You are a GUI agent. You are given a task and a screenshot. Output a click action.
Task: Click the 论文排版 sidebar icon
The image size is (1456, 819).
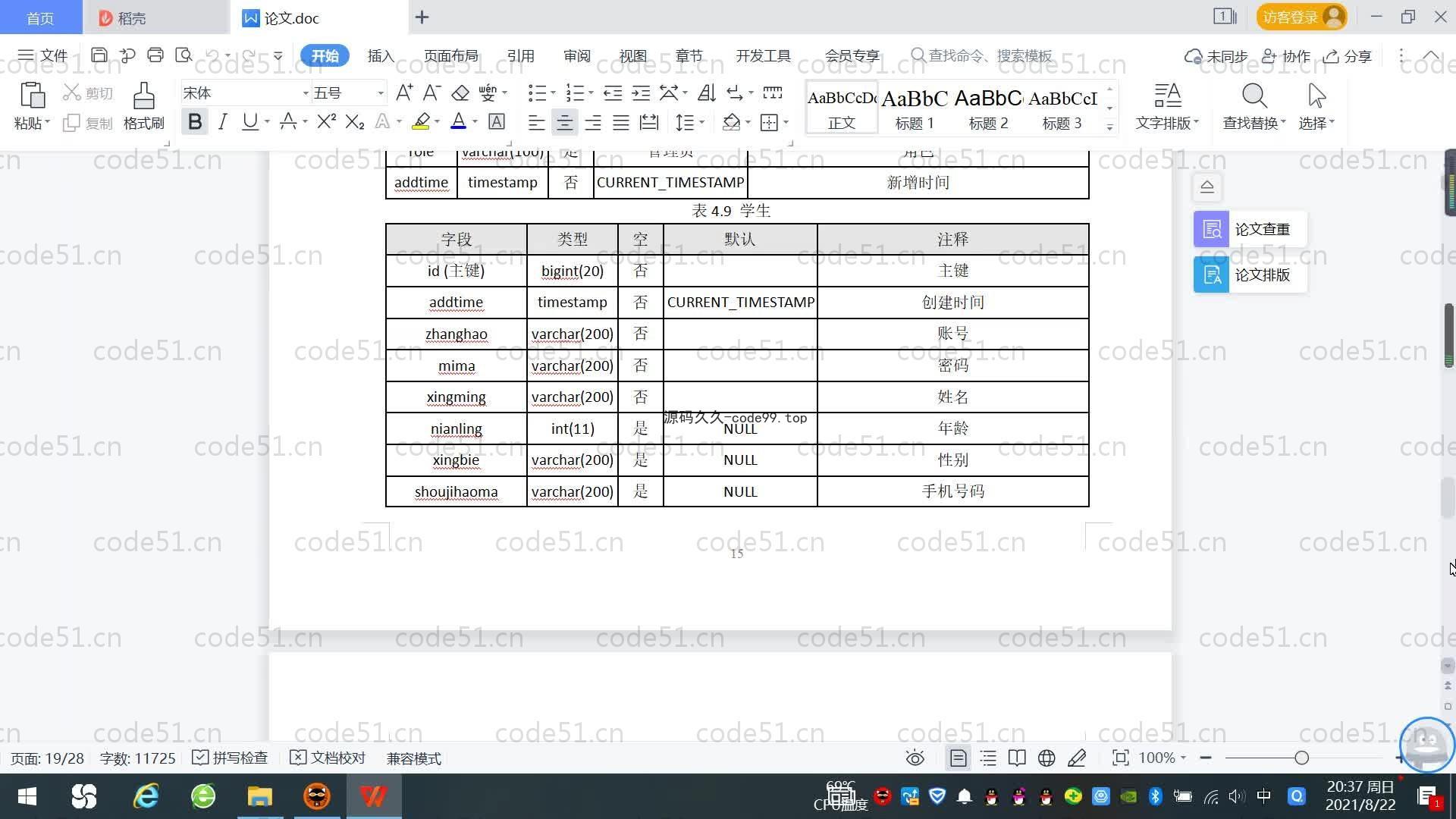point(1211,275)
